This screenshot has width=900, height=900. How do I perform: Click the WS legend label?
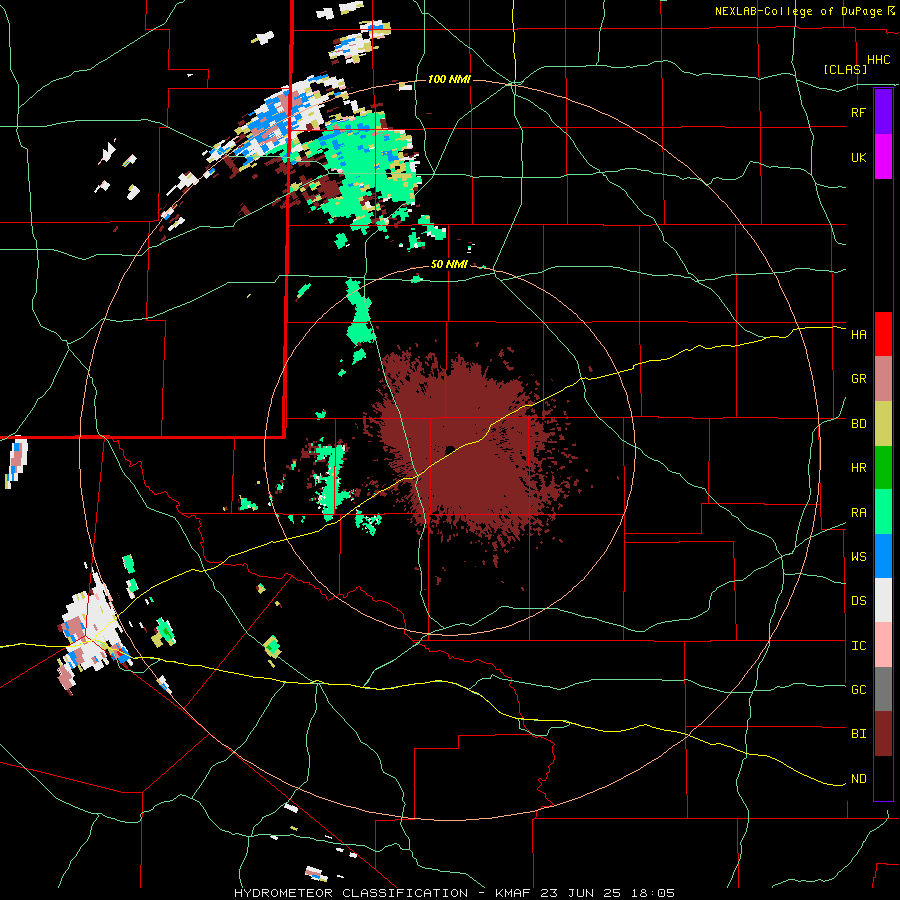point(858,557)
